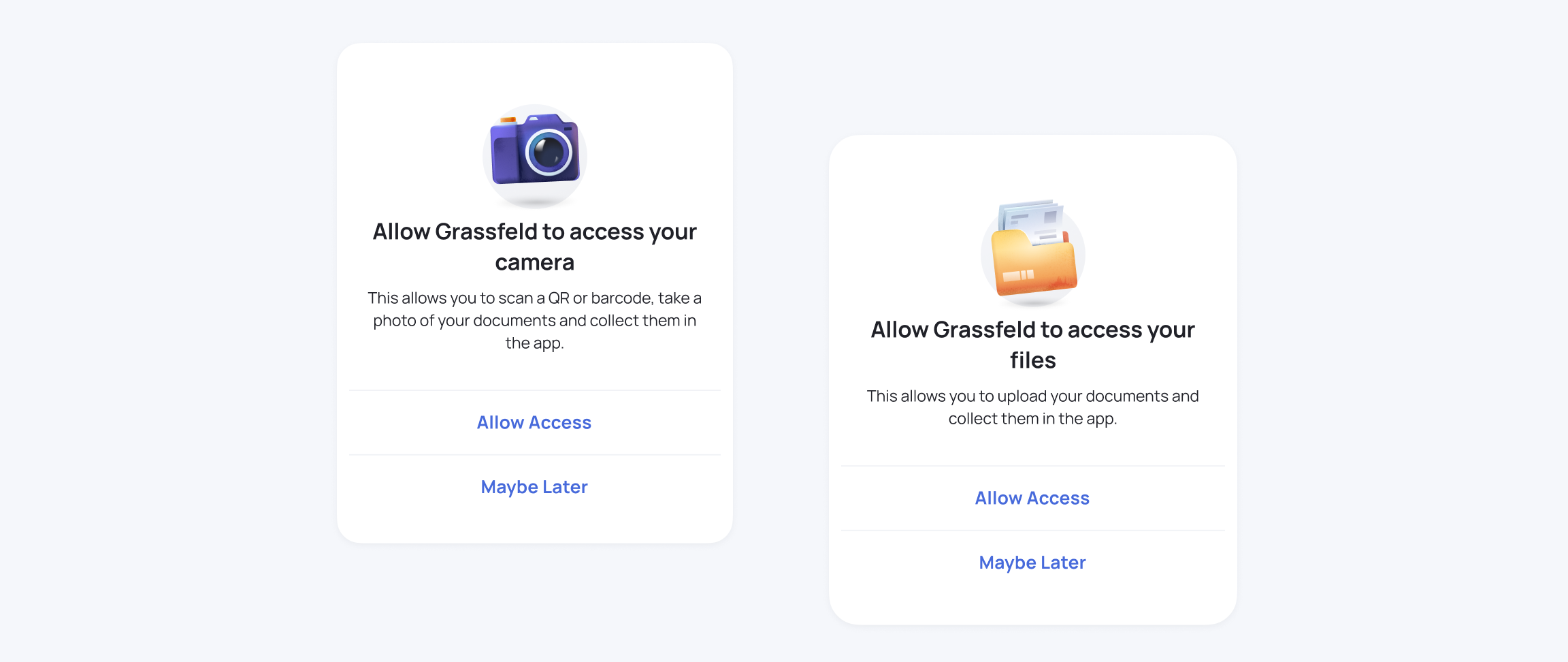Screen dimensions: 1568x662
Task: Click the documents sticking out of the folder
Action: pos(1033,221)
